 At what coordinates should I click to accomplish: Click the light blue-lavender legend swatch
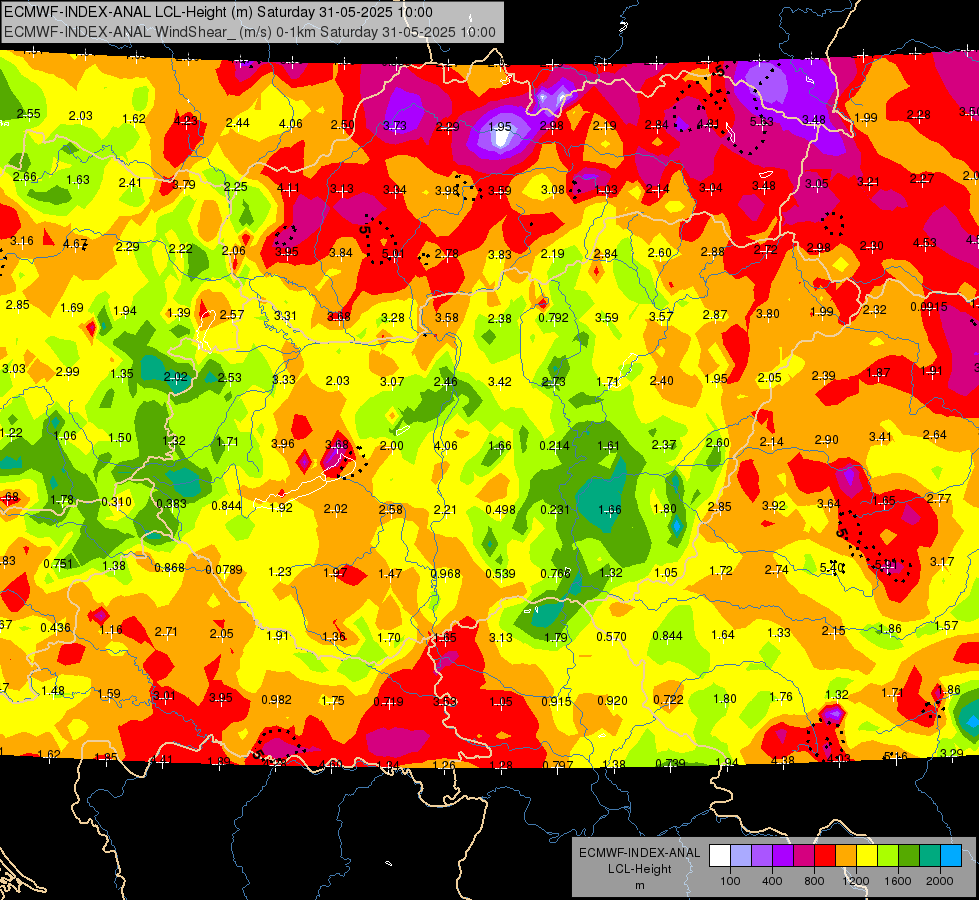pyautogui.click(x=741, y=855)
